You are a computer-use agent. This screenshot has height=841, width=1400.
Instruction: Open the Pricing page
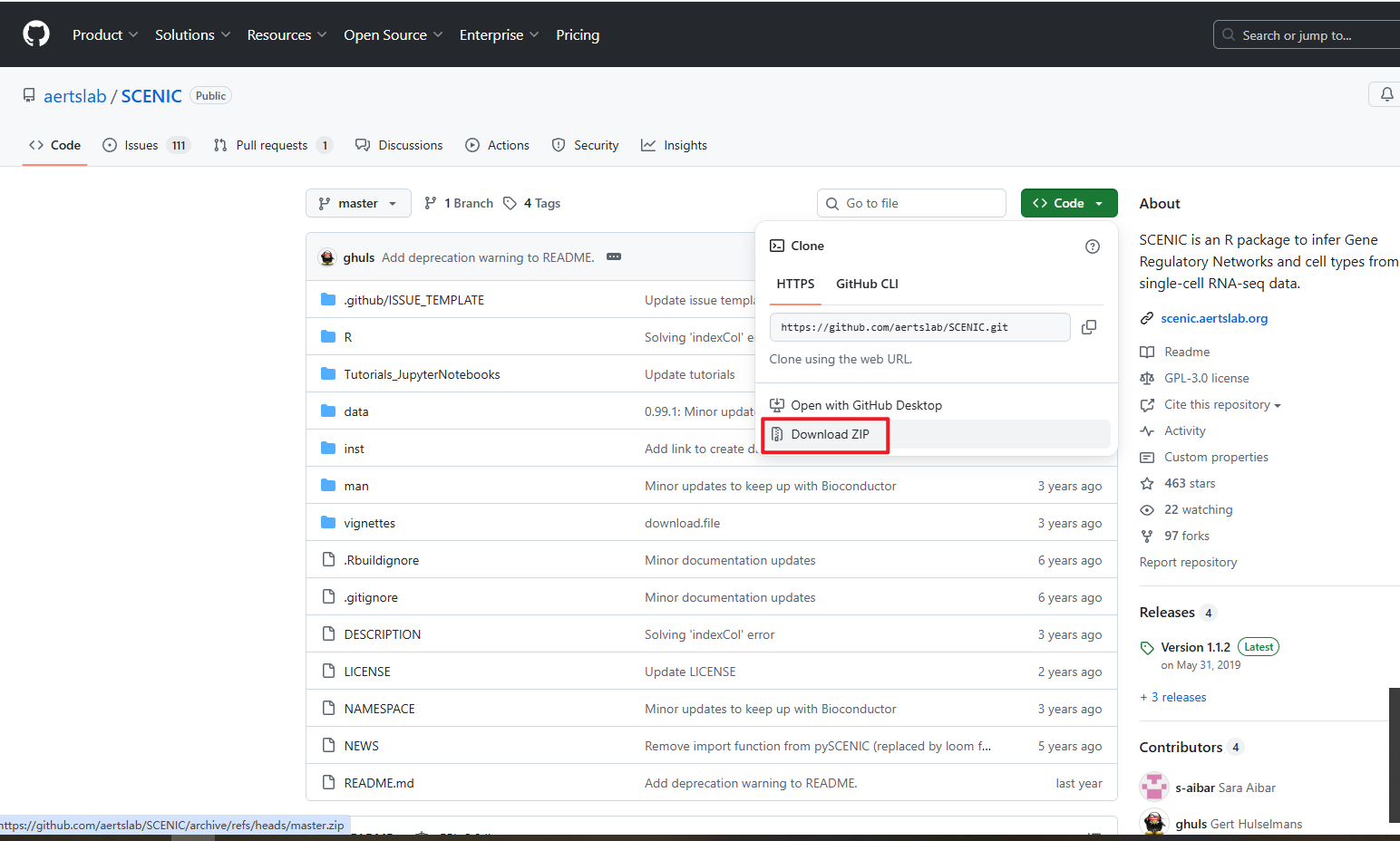point(578,34)
